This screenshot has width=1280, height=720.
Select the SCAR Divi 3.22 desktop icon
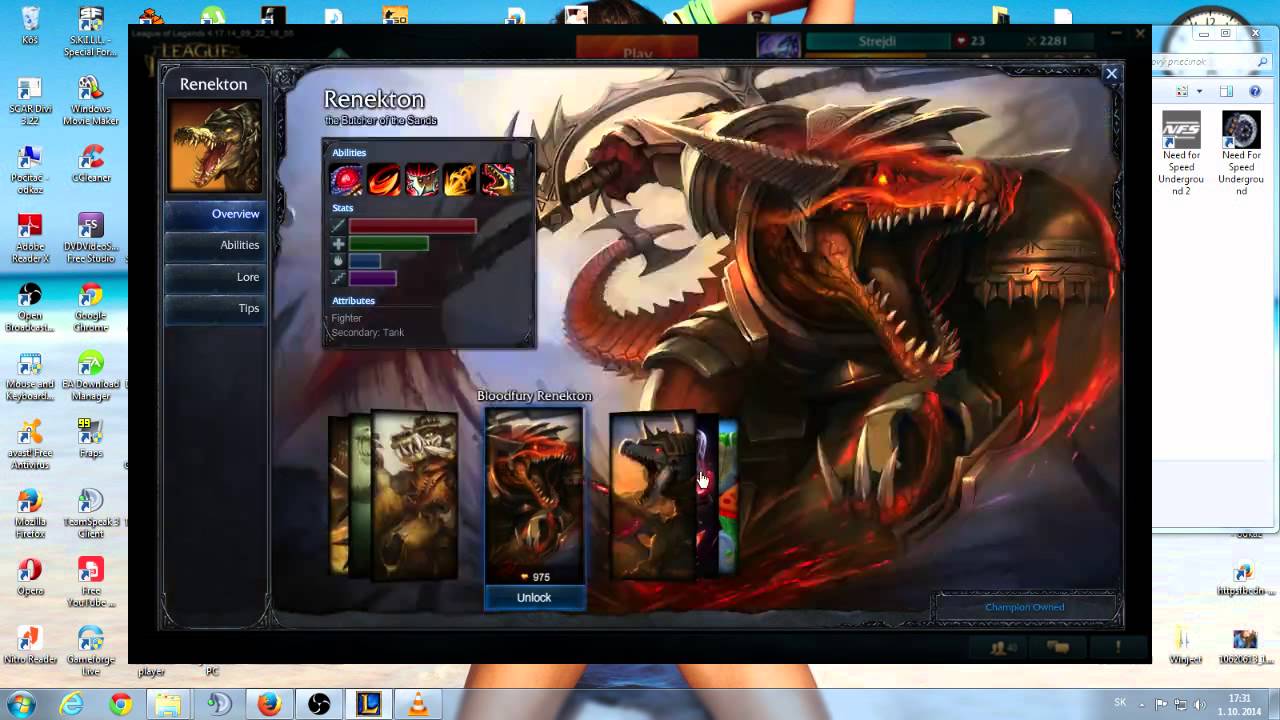[30, 100]
